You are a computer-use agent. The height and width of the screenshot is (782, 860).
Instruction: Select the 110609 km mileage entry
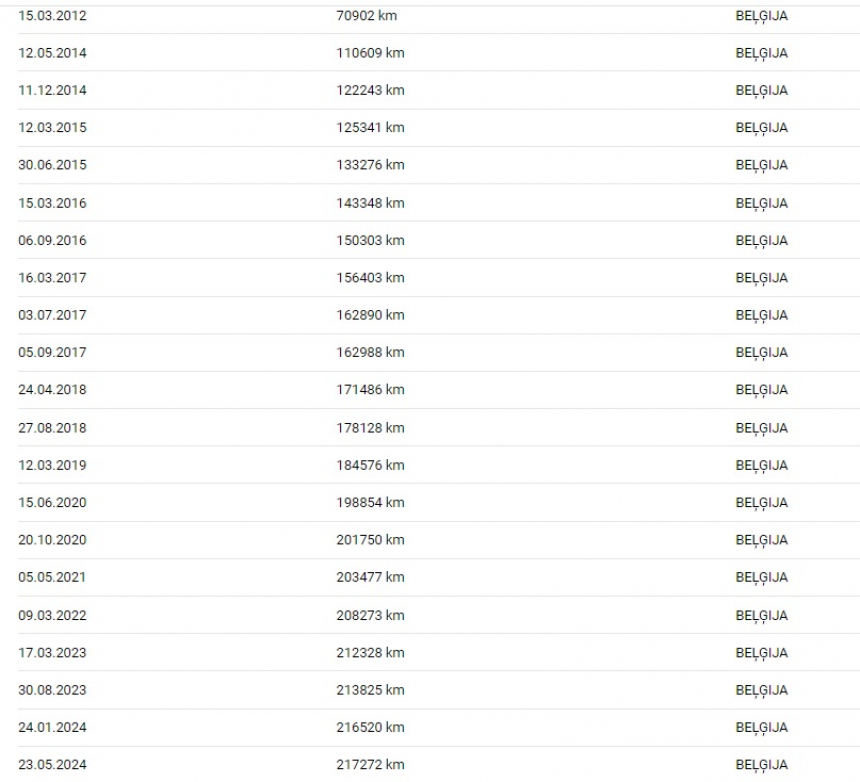(370, 53)
